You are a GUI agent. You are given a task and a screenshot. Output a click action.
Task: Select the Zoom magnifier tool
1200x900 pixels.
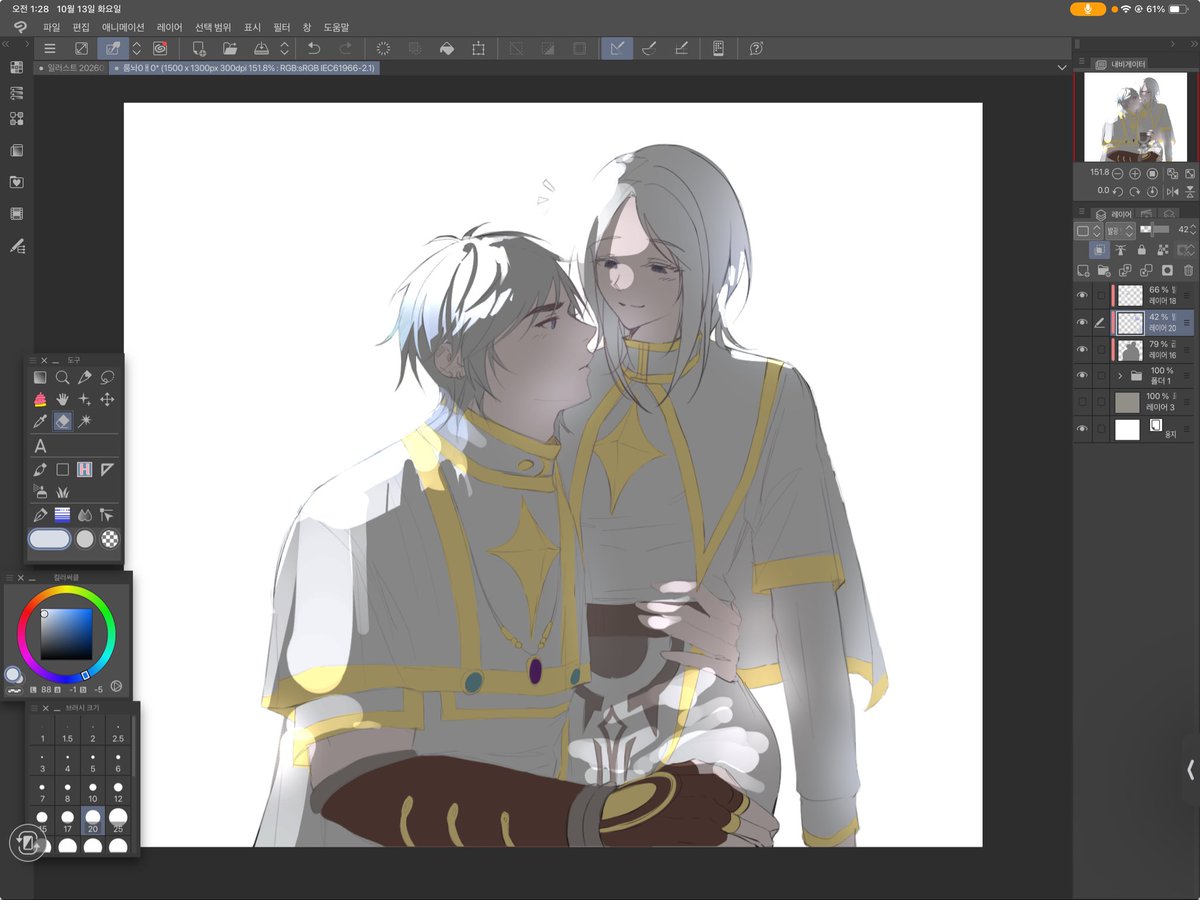coord(62,377)
